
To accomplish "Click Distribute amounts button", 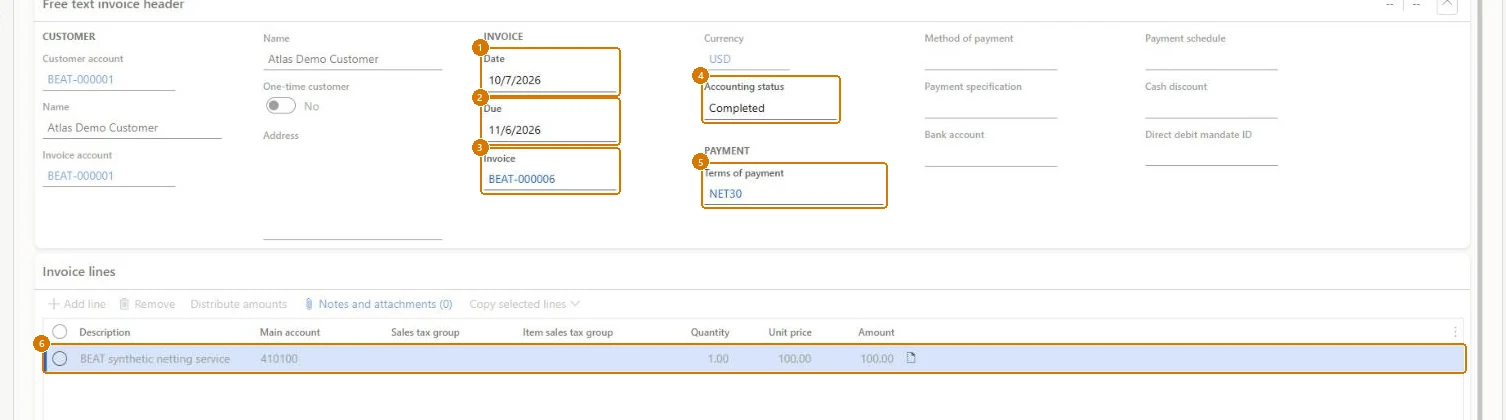I will 239,304.
